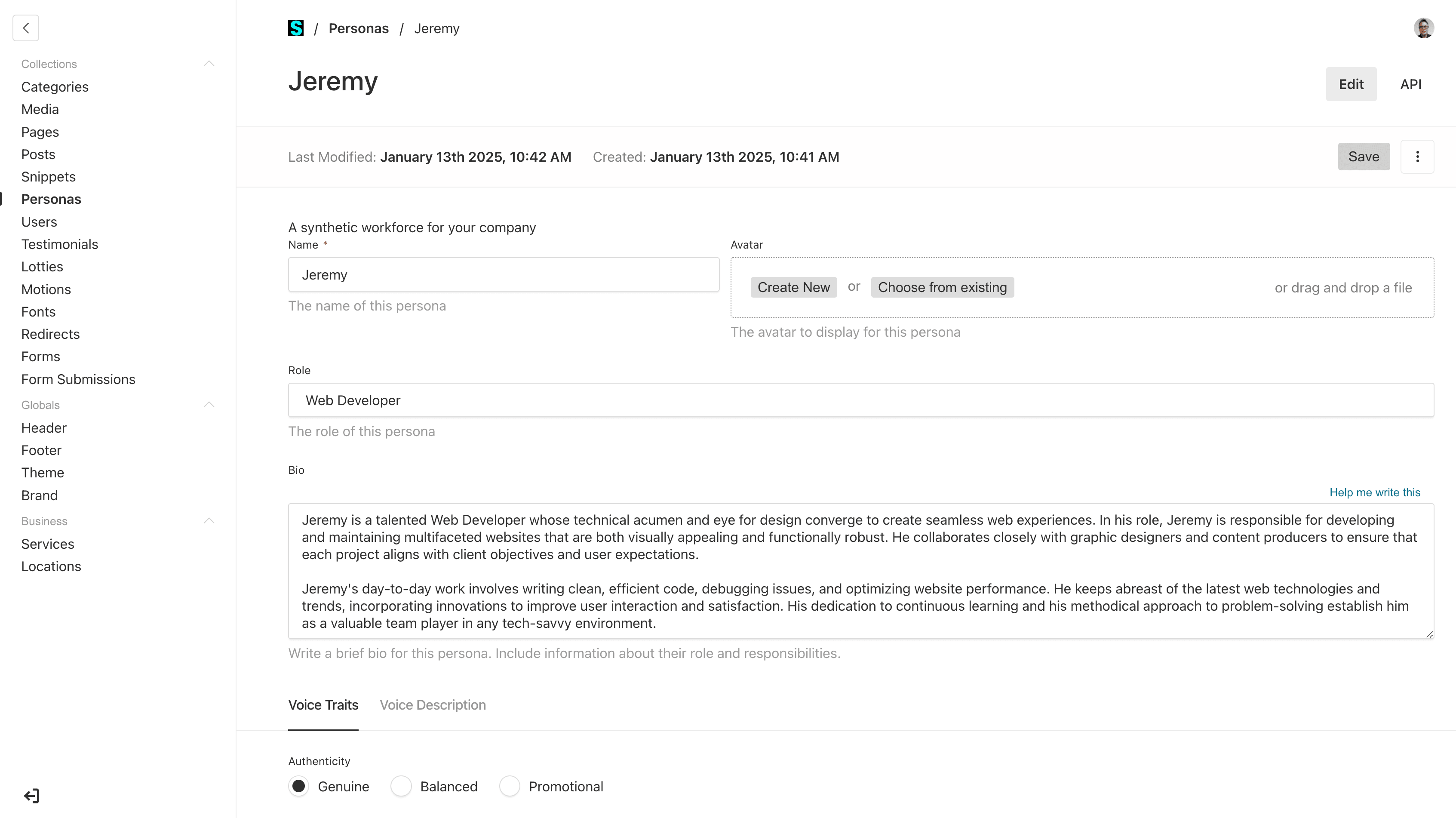This screenshot has height=818, width=1456.
Task: Click Choose from existing avatar button
Action: click(x=942, y=287)
